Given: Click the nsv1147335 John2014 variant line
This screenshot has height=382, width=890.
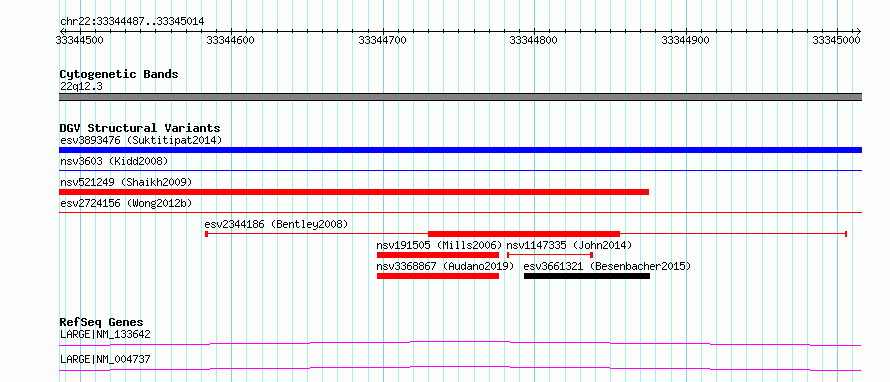Looking at the screenshot, I should click(x=549, y=255).
